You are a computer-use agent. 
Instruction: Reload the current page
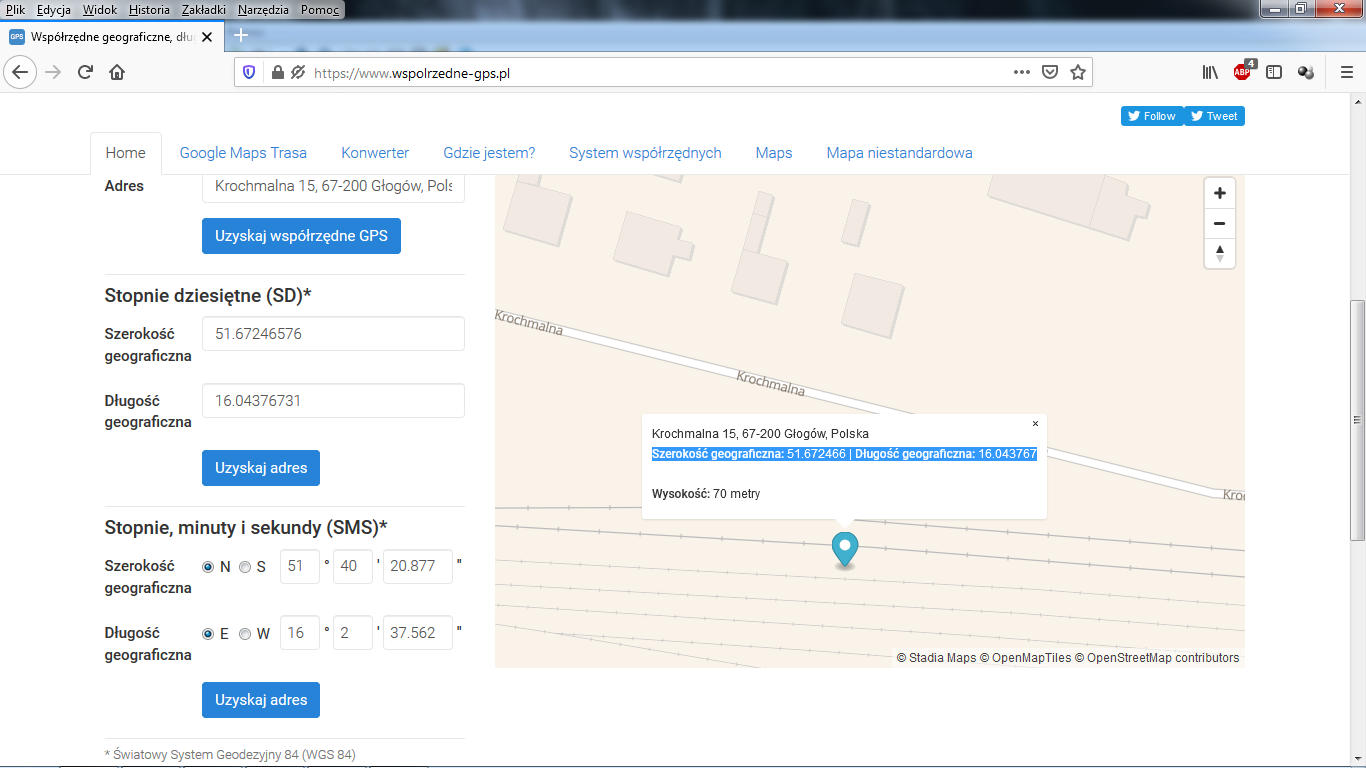coord(85,72)
